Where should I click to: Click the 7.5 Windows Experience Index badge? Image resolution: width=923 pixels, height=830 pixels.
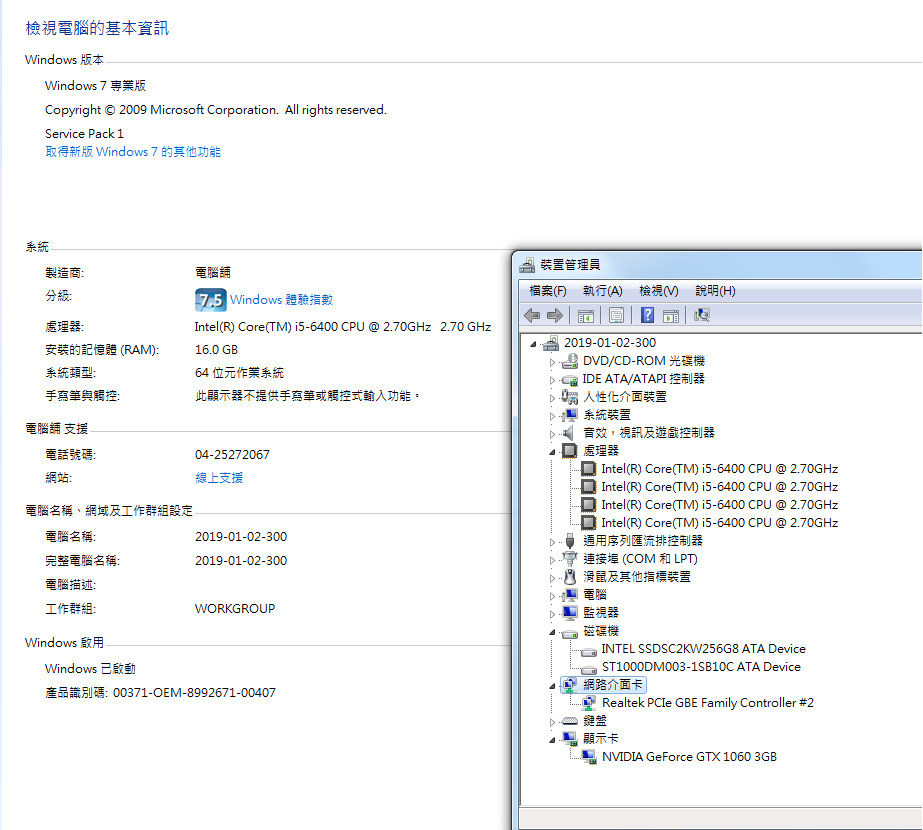coord(210,300)
